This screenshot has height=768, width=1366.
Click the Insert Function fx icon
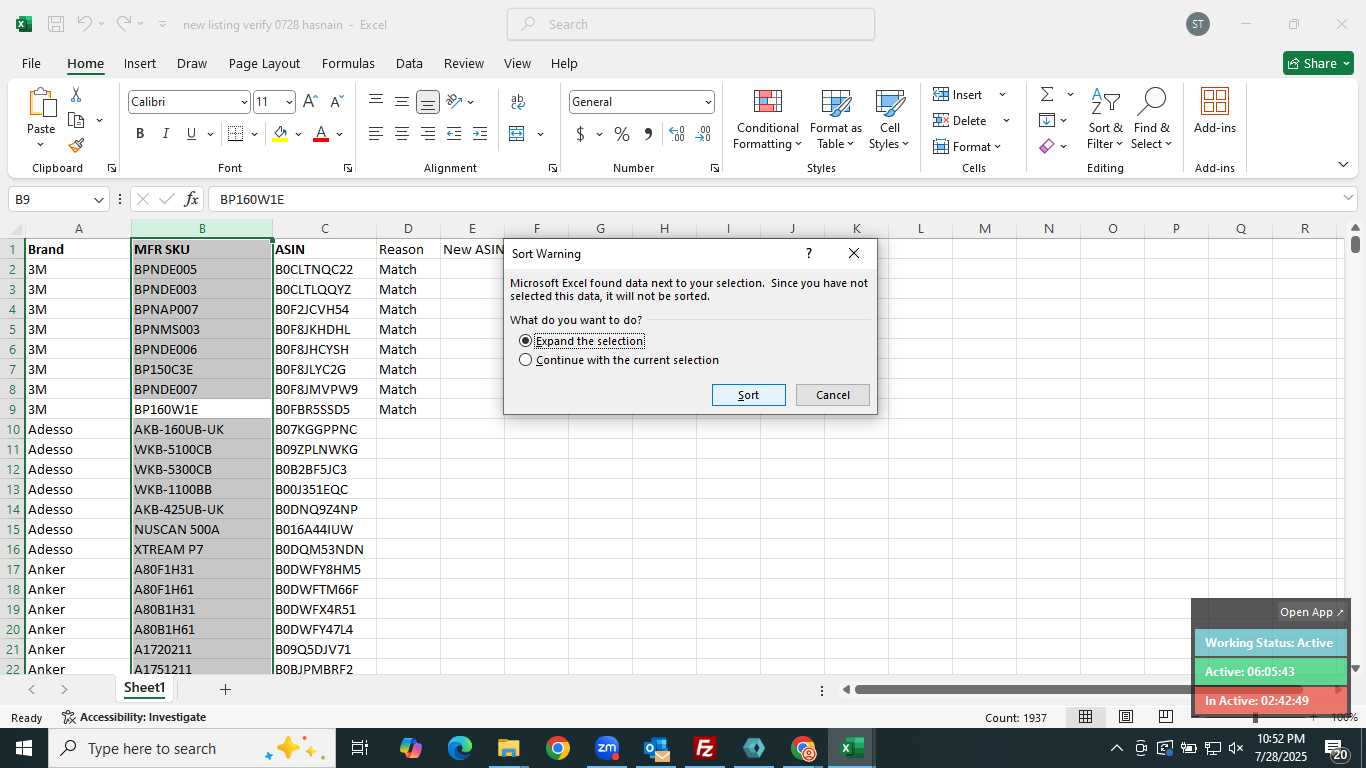click(192, 199)
